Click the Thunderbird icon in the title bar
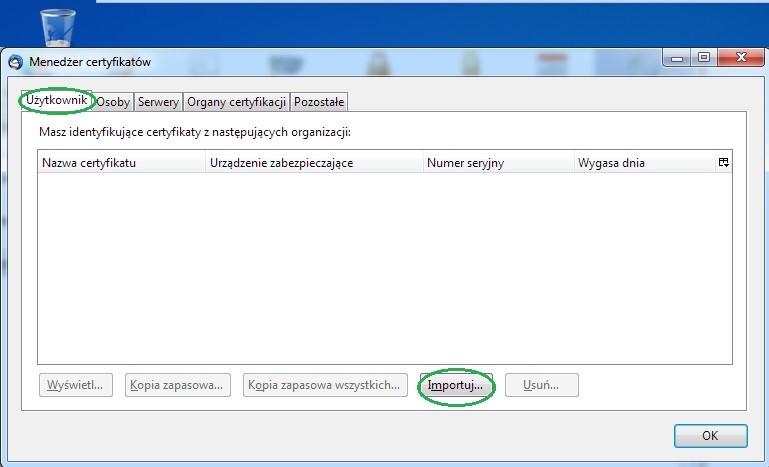This screenshot has width=769, height=467. point(15,62)
